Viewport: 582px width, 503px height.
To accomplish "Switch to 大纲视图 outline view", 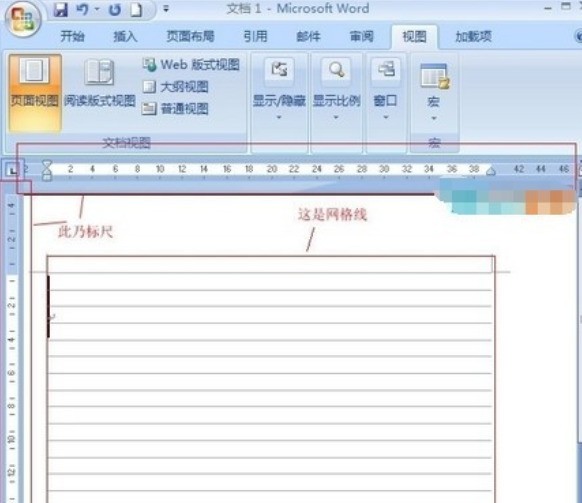I will (176, 87).
